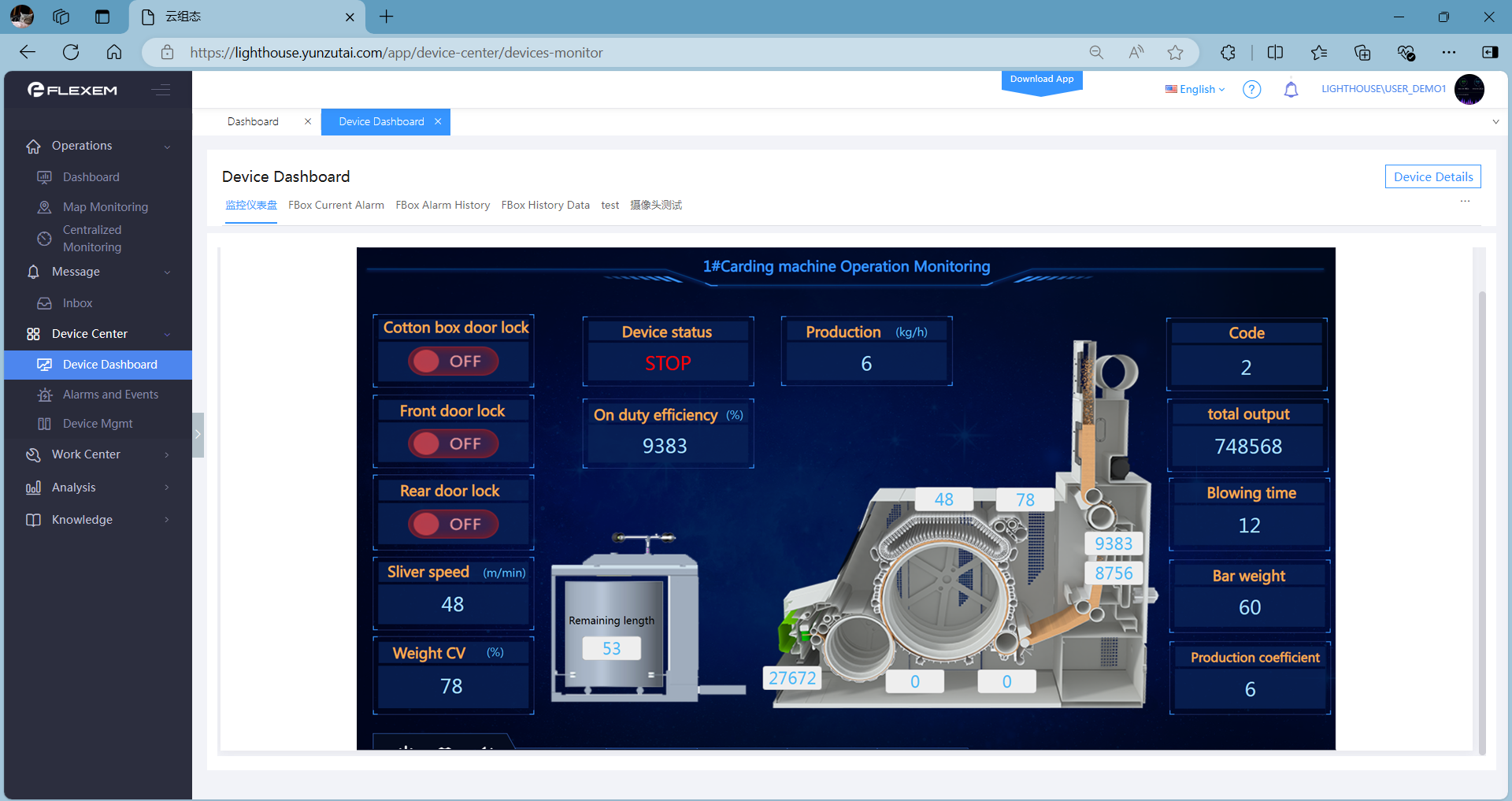Click the Centralized Monitoring gauge icon
Viewport: 1512px width, 801px height.
pyautogui.click(x=45, y=238)
